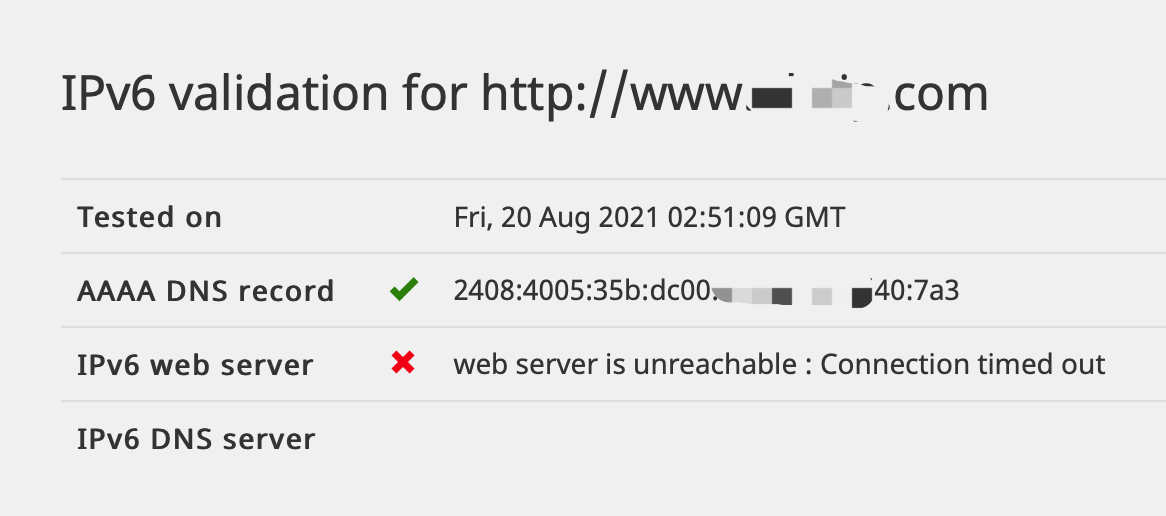Click the red X beside IPv6 web server
Viewport: 1166px width, 516px height.
(403, 363)
